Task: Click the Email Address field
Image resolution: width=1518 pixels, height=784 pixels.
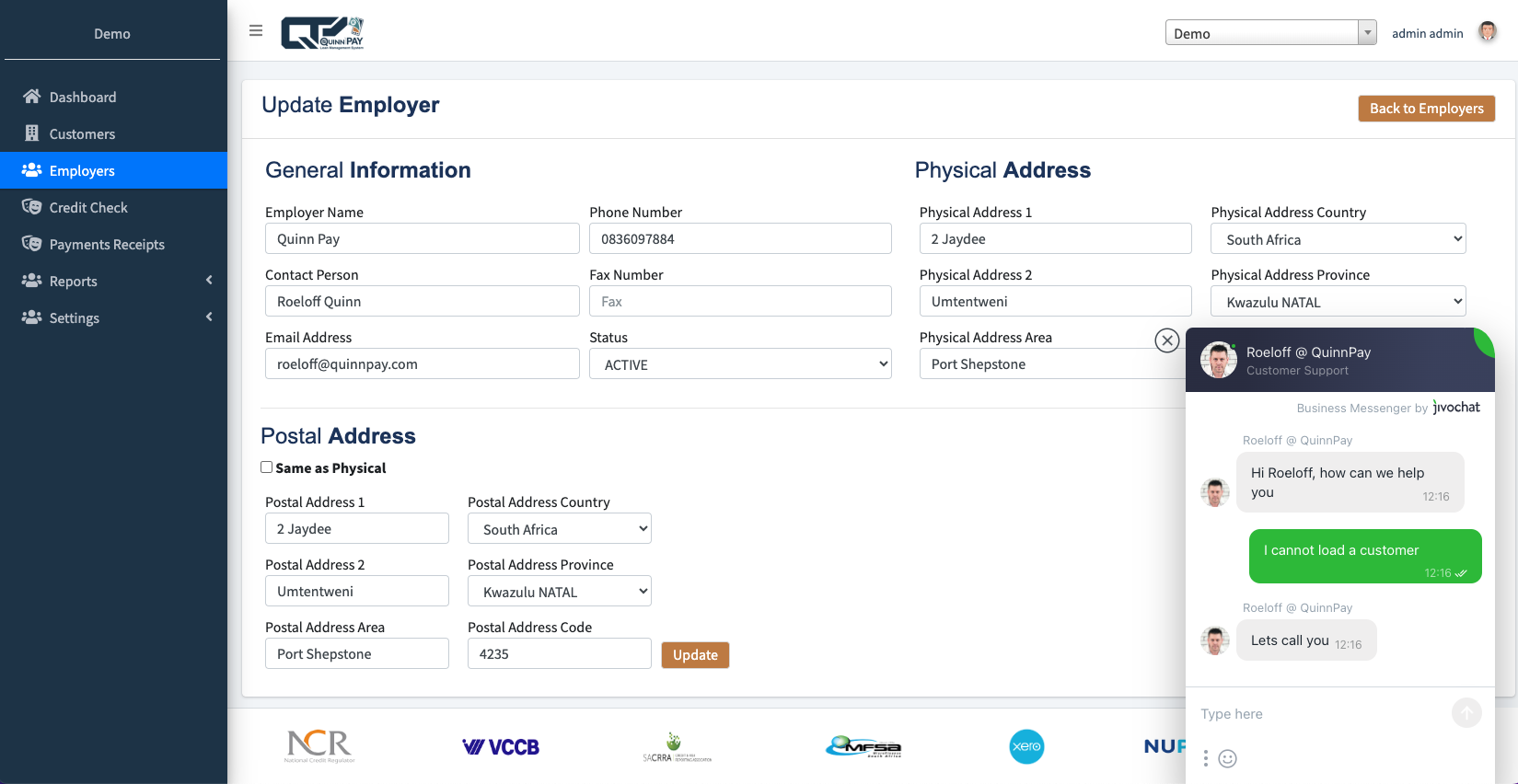Action: tap(423, 363)
